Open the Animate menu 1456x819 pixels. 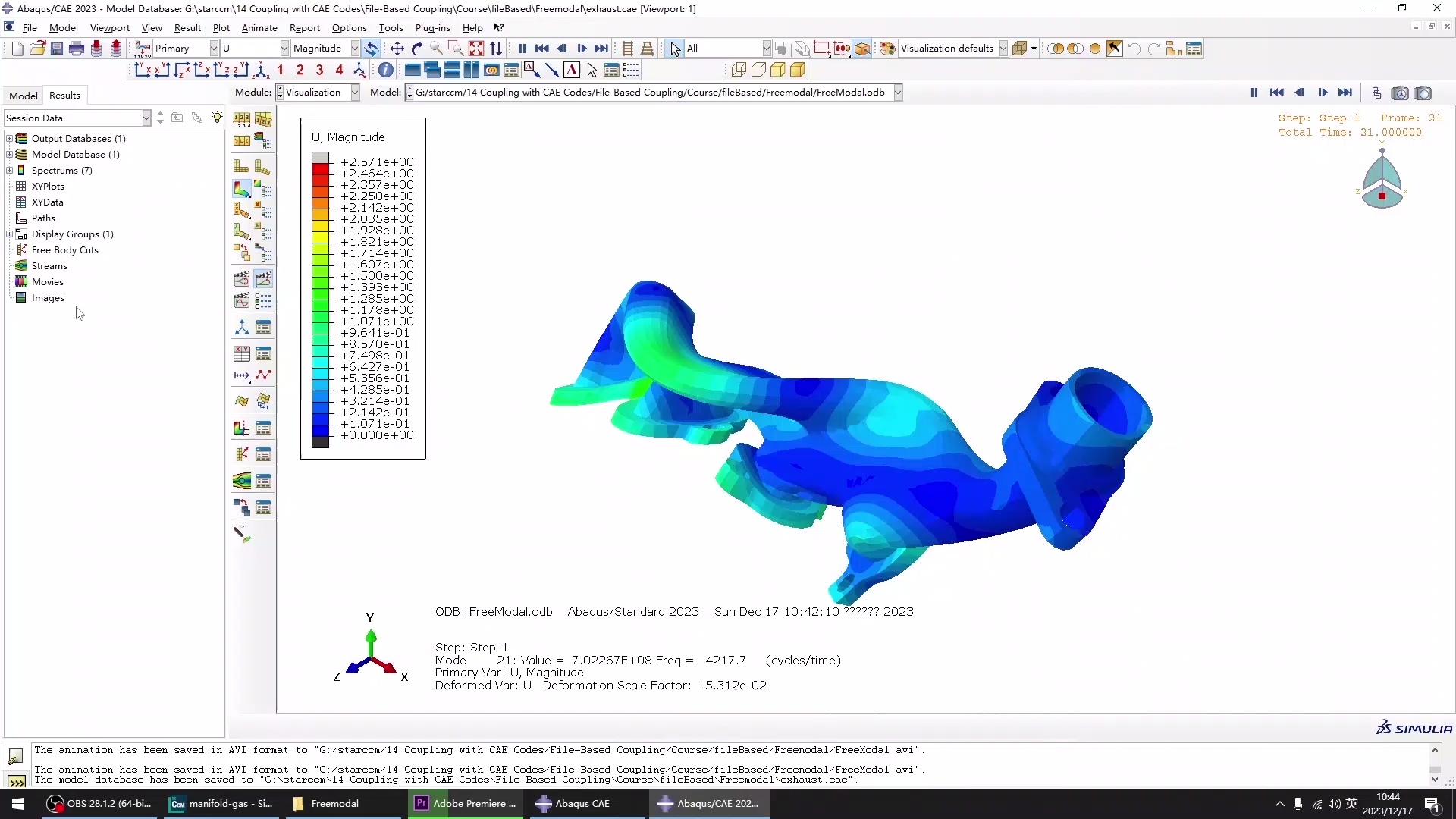(259, 28)
